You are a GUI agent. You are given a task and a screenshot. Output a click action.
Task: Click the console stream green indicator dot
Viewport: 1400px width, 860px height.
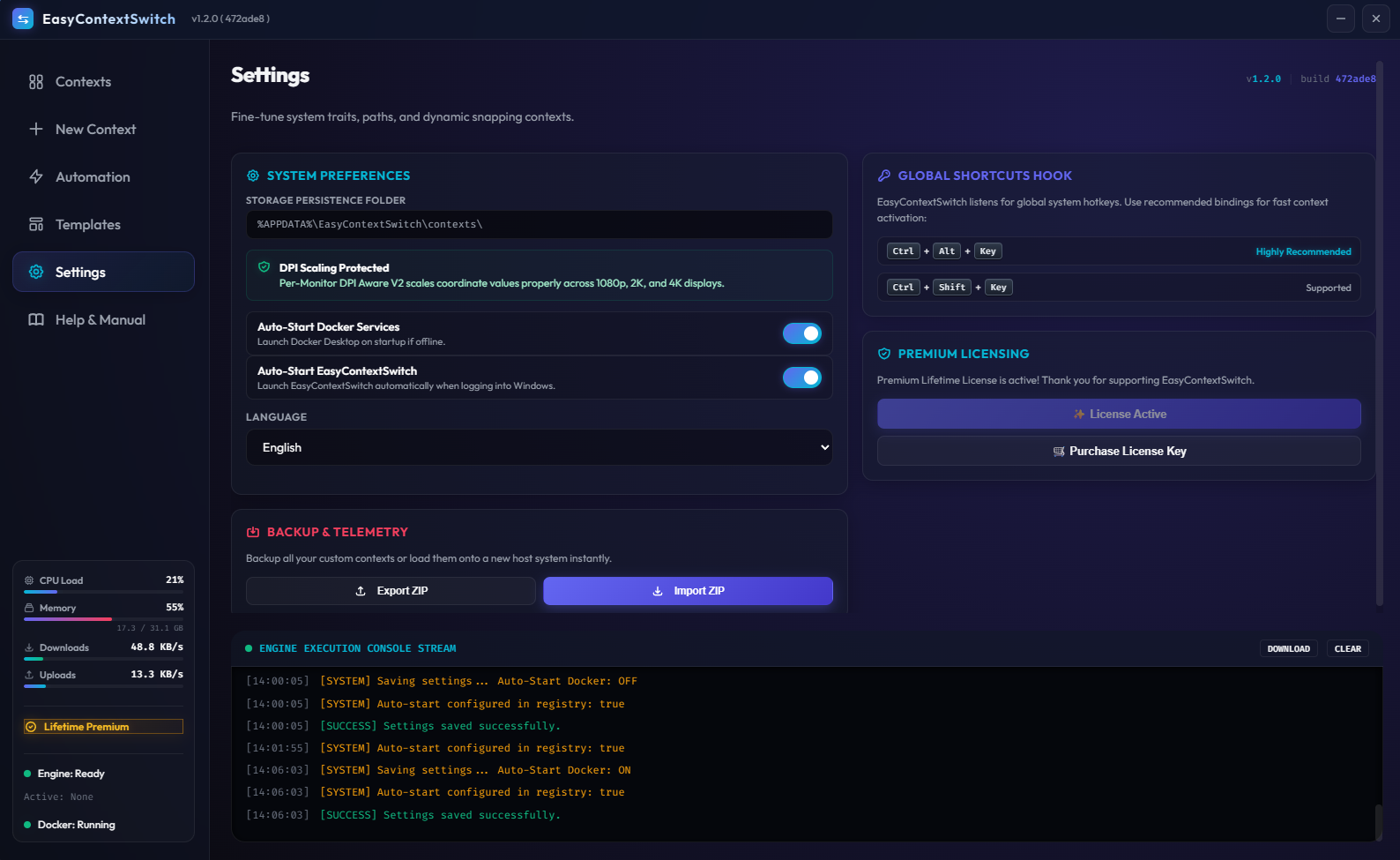[x=249, y=648]
